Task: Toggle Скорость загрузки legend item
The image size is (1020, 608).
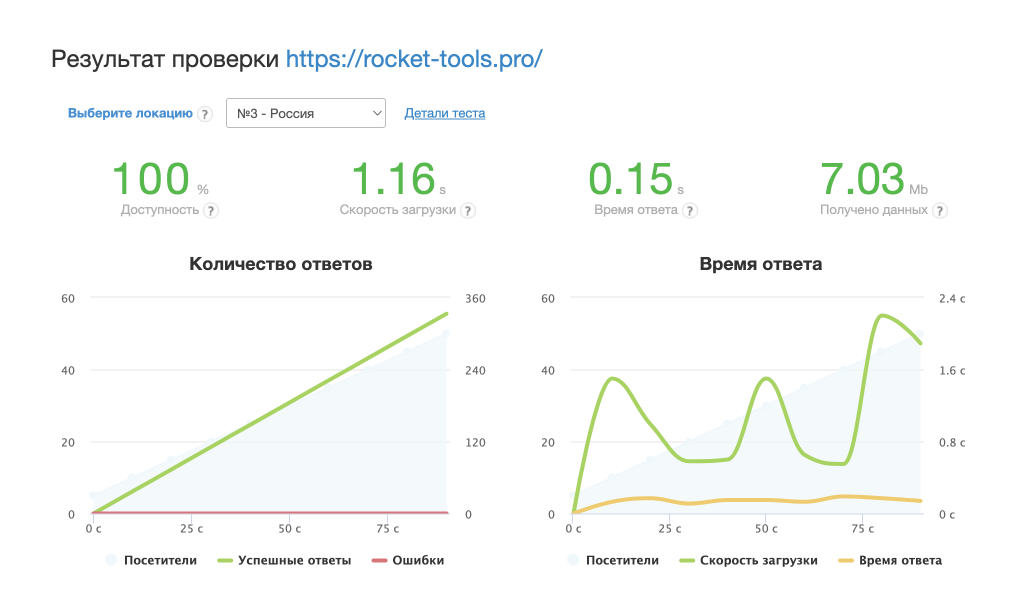Action: pos(748,561)
